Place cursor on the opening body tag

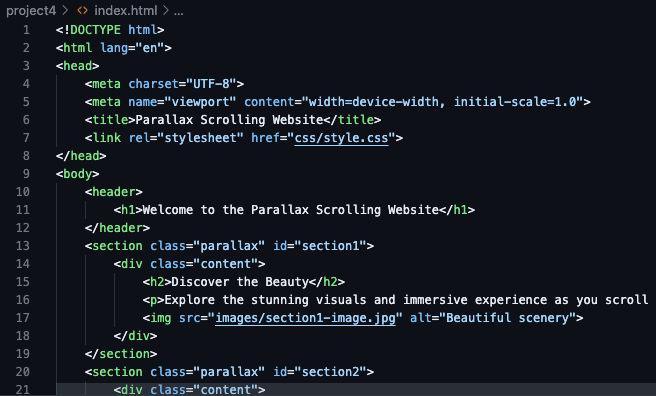coord(77,174)
